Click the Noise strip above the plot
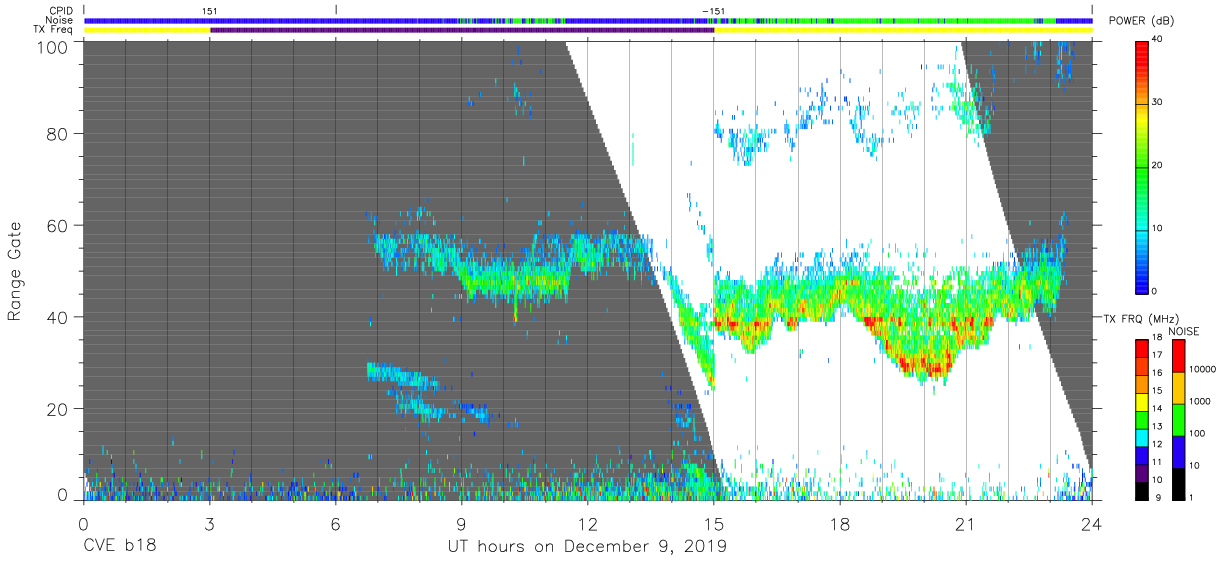This screenshot has height=567, width=1228. pyautogui.click(x=588, y=20)
